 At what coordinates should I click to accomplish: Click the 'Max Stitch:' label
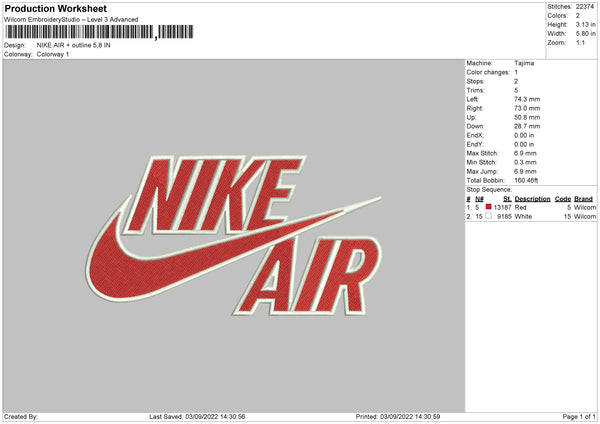tap(482, 153)
